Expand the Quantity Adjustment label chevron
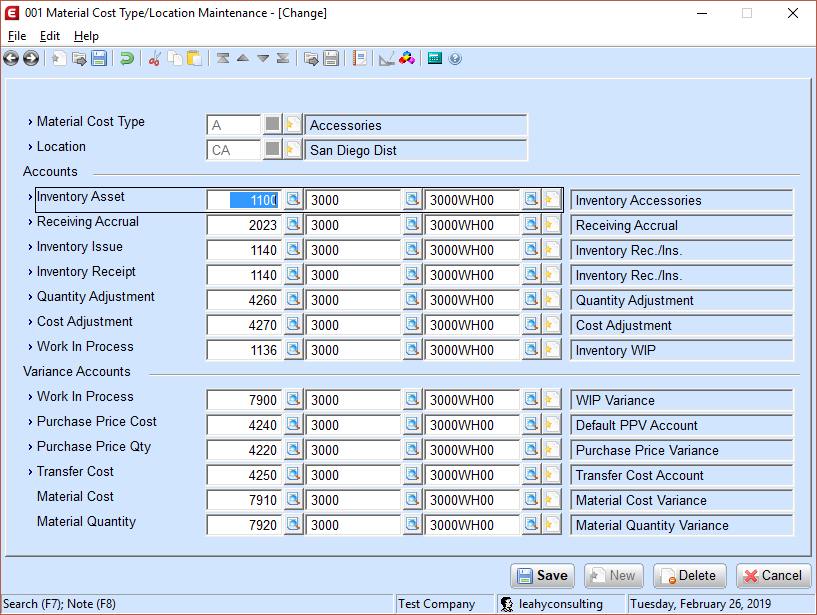817x615 pixels. [x=30, y=297]
